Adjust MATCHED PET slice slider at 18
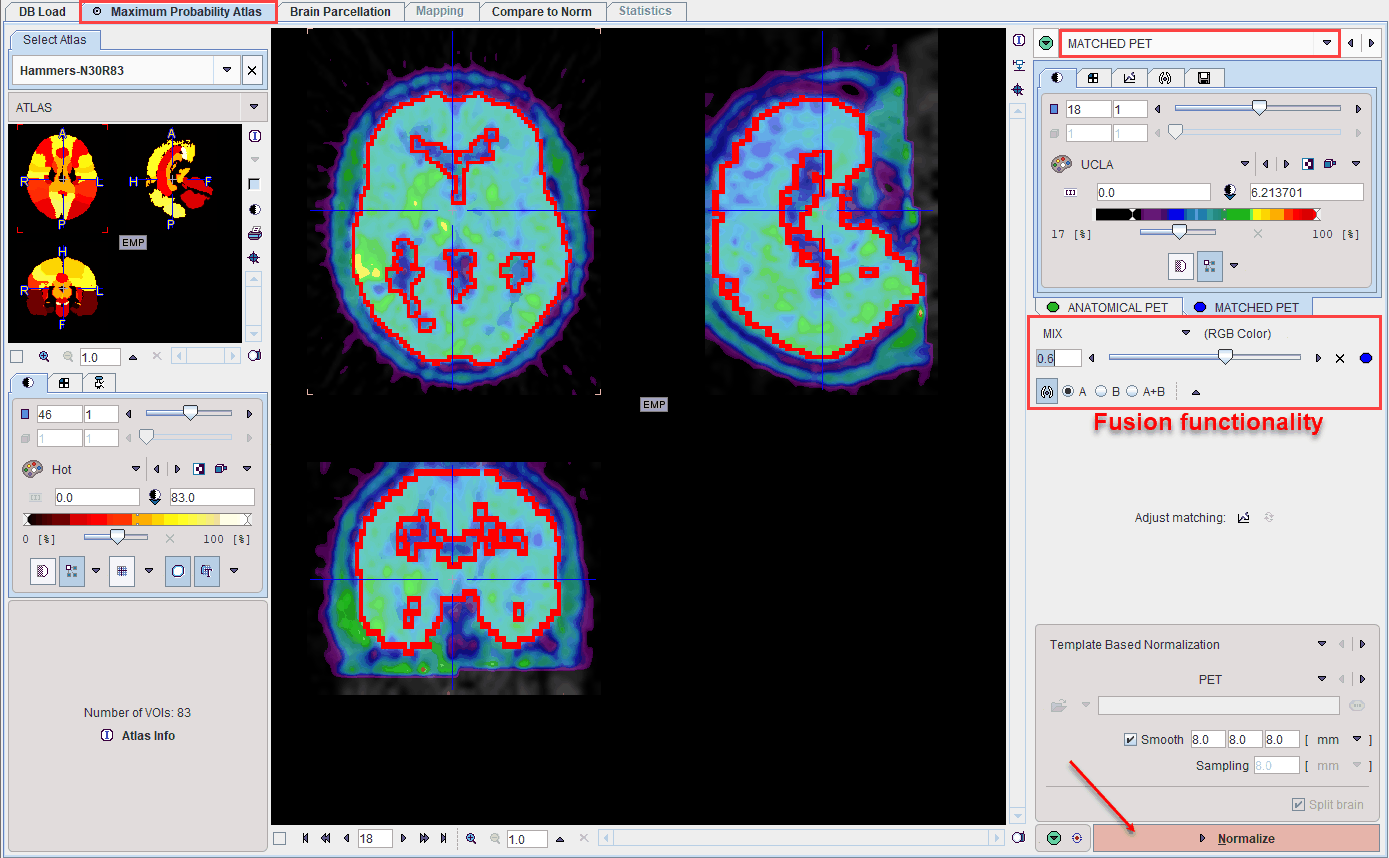This screenshot has height=858, width=1389. [x=1258, y=108]
